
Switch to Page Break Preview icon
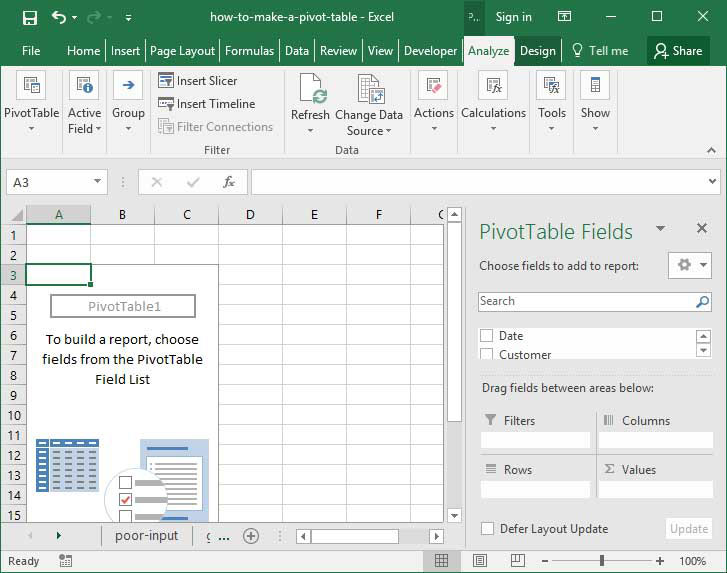(517, 561)
